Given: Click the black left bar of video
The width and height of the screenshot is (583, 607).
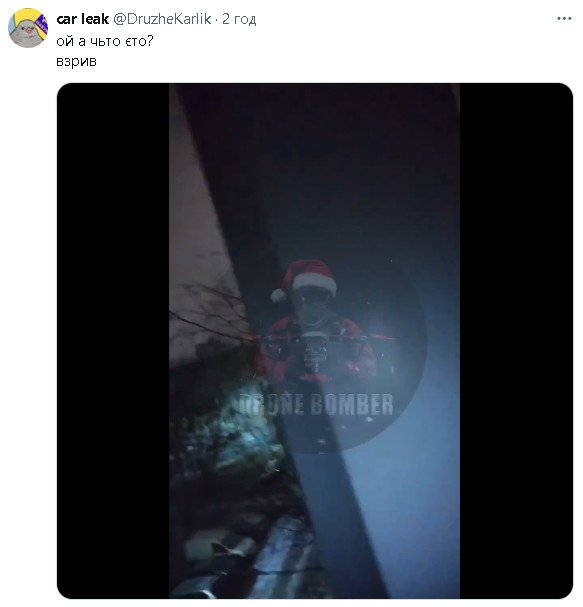Looking at the screenshot, I should point(113,341).
